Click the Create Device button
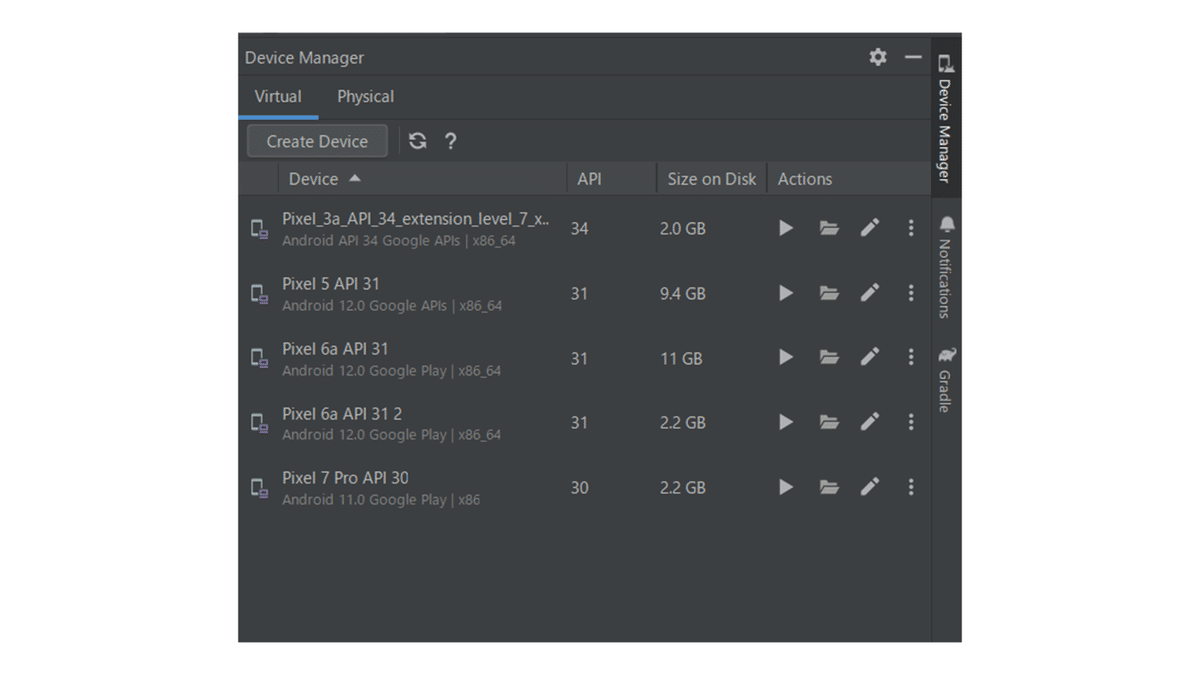1200x675 pixels. click(x=317, y=141)
